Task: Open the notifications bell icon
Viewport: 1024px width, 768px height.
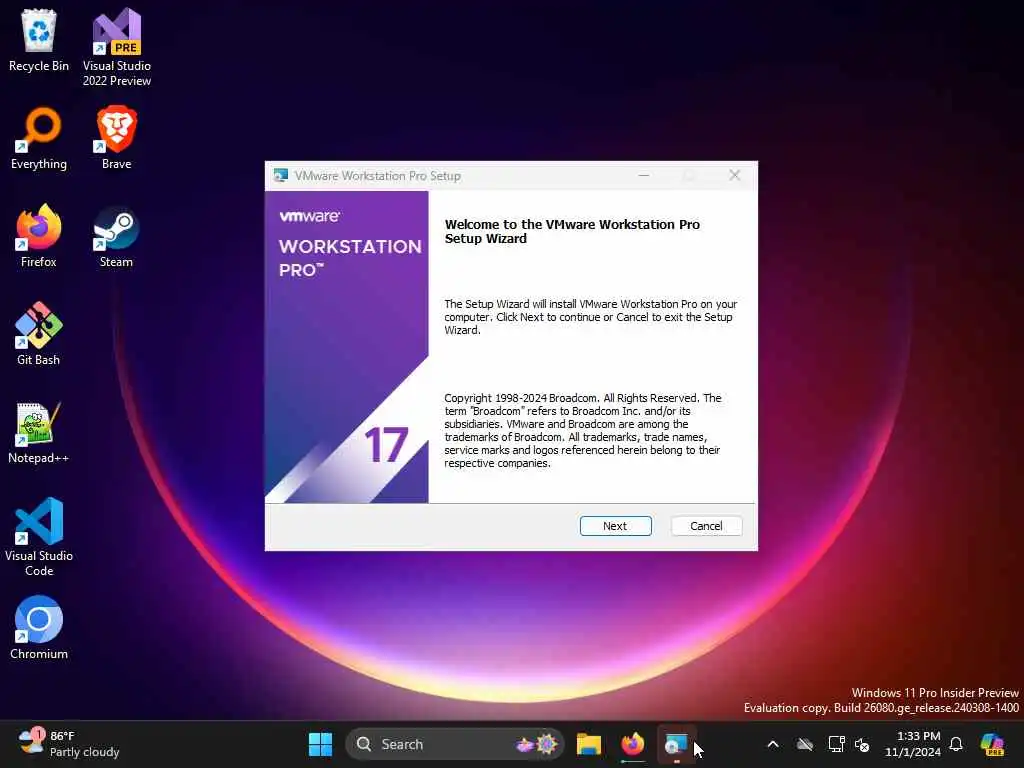Action: point(956,744)
